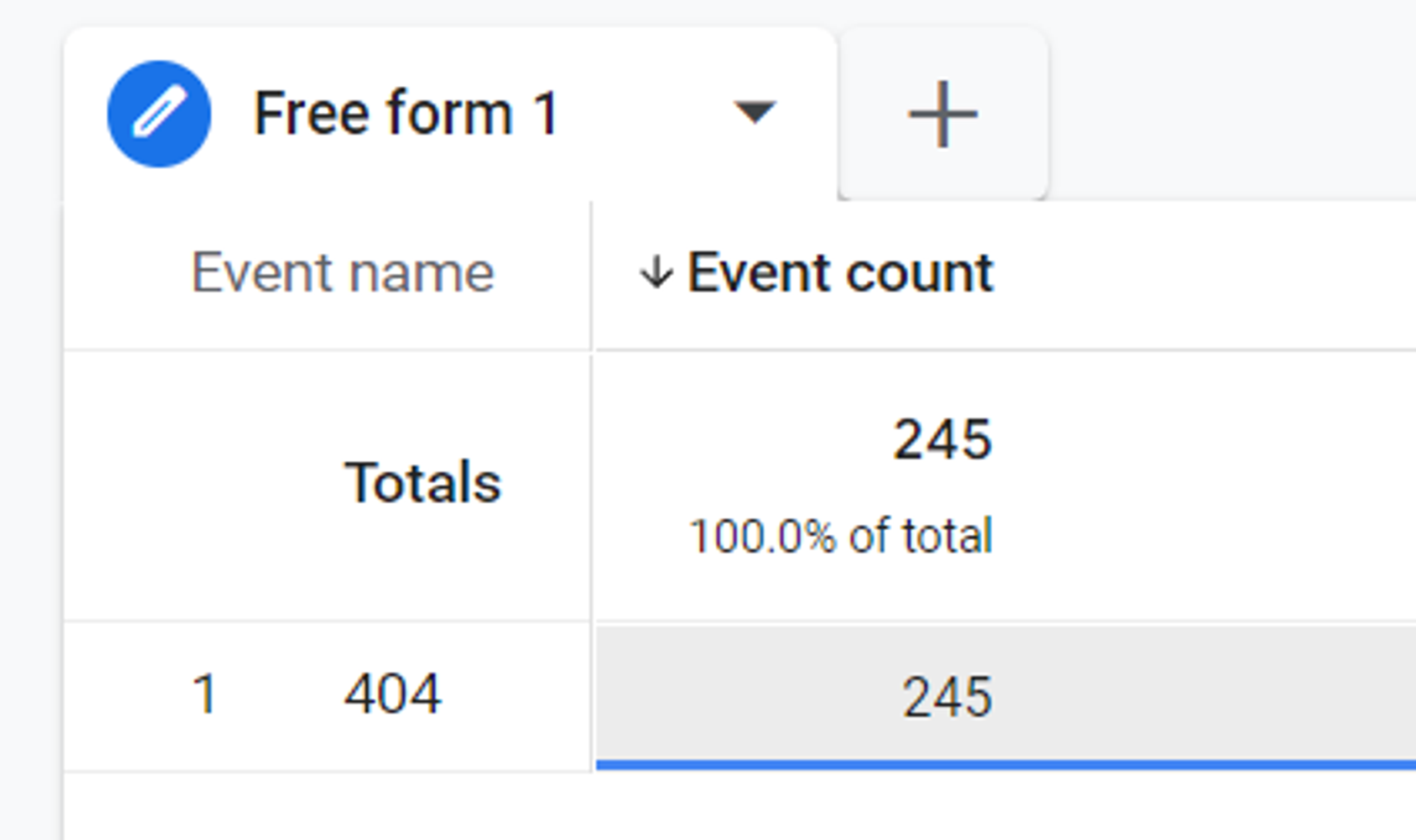Click the blue bar beneath the 245 cell
The height and width of the screenshot is (840, 1416).
pos(1006,765)
